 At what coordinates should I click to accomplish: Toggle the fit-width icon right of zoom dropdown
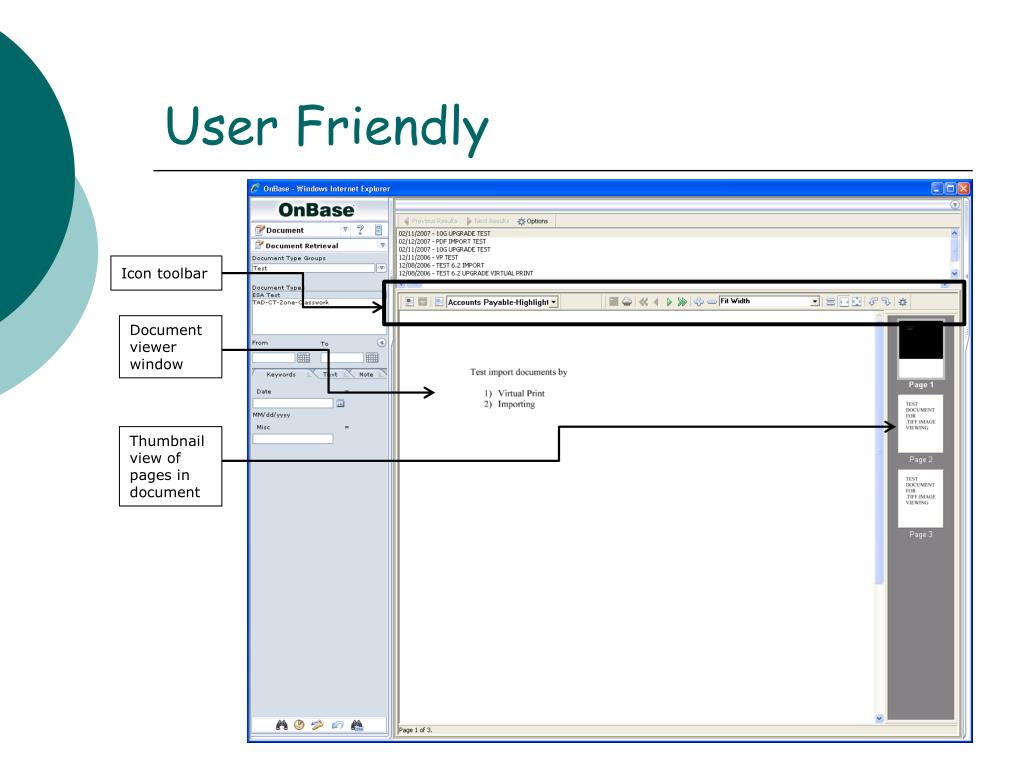tap(843, 302)
